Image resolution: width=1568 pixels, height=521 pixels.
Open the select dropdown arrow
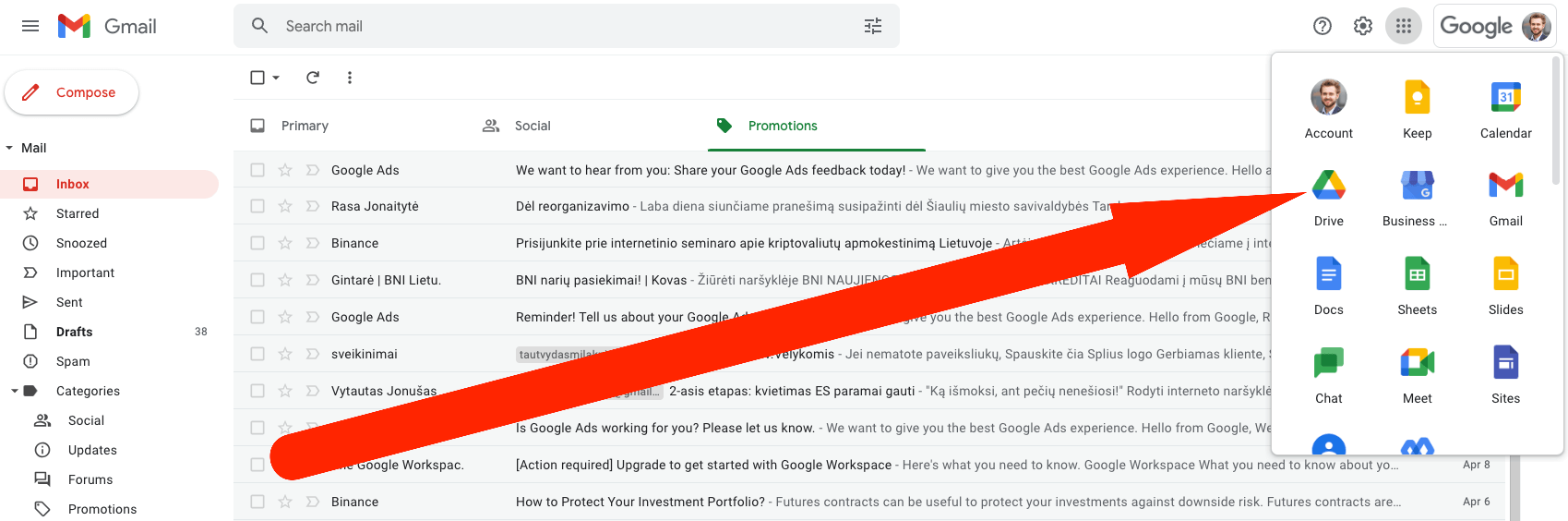click(x=276, y=78)
